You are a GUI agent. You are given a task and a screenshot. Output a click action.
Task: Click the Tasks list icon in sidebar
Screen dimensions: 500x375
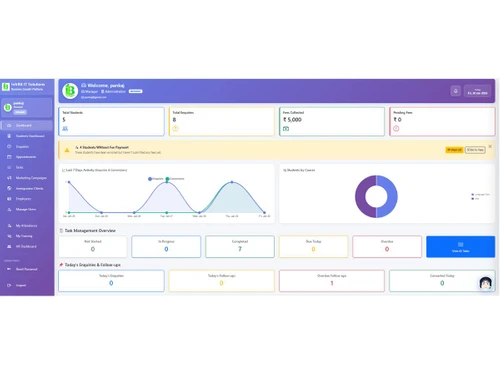click(9, 167)
